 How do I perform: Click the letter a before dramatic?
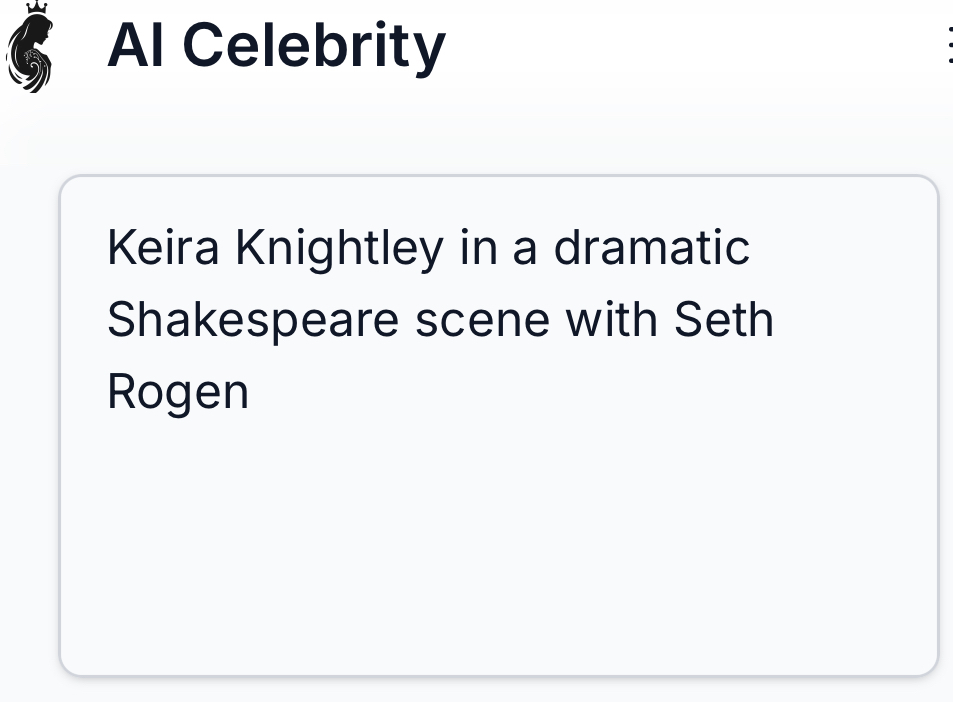[525, 252]
